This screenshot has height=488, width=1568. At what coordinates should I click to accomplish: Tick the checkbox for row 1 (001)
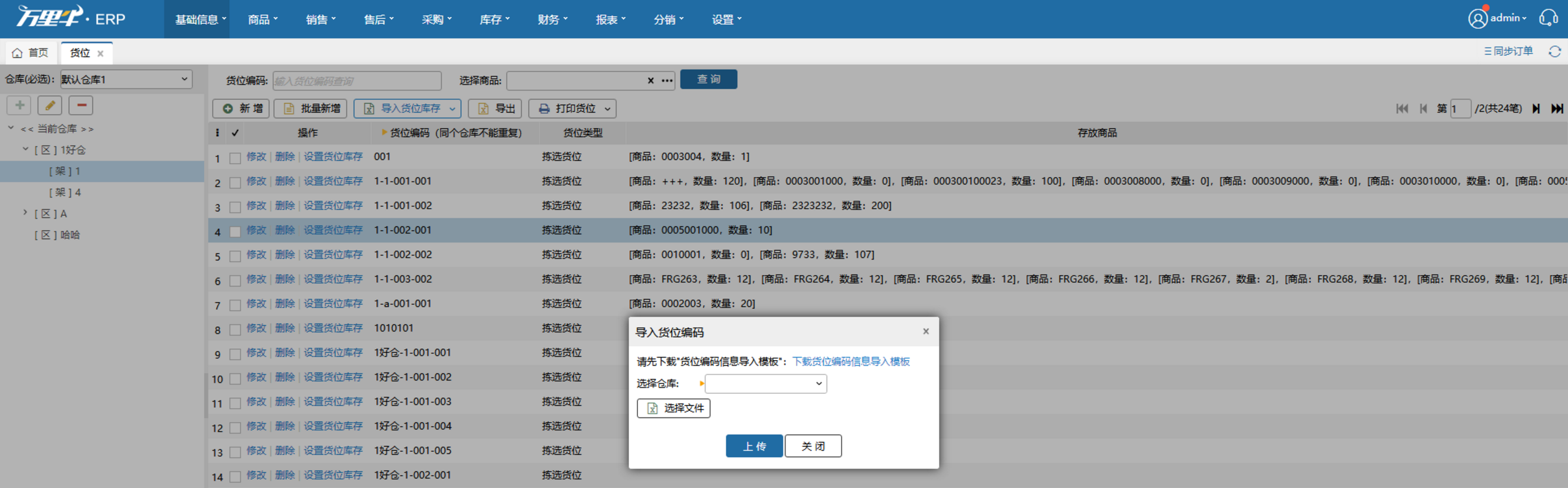pos(235,158)
